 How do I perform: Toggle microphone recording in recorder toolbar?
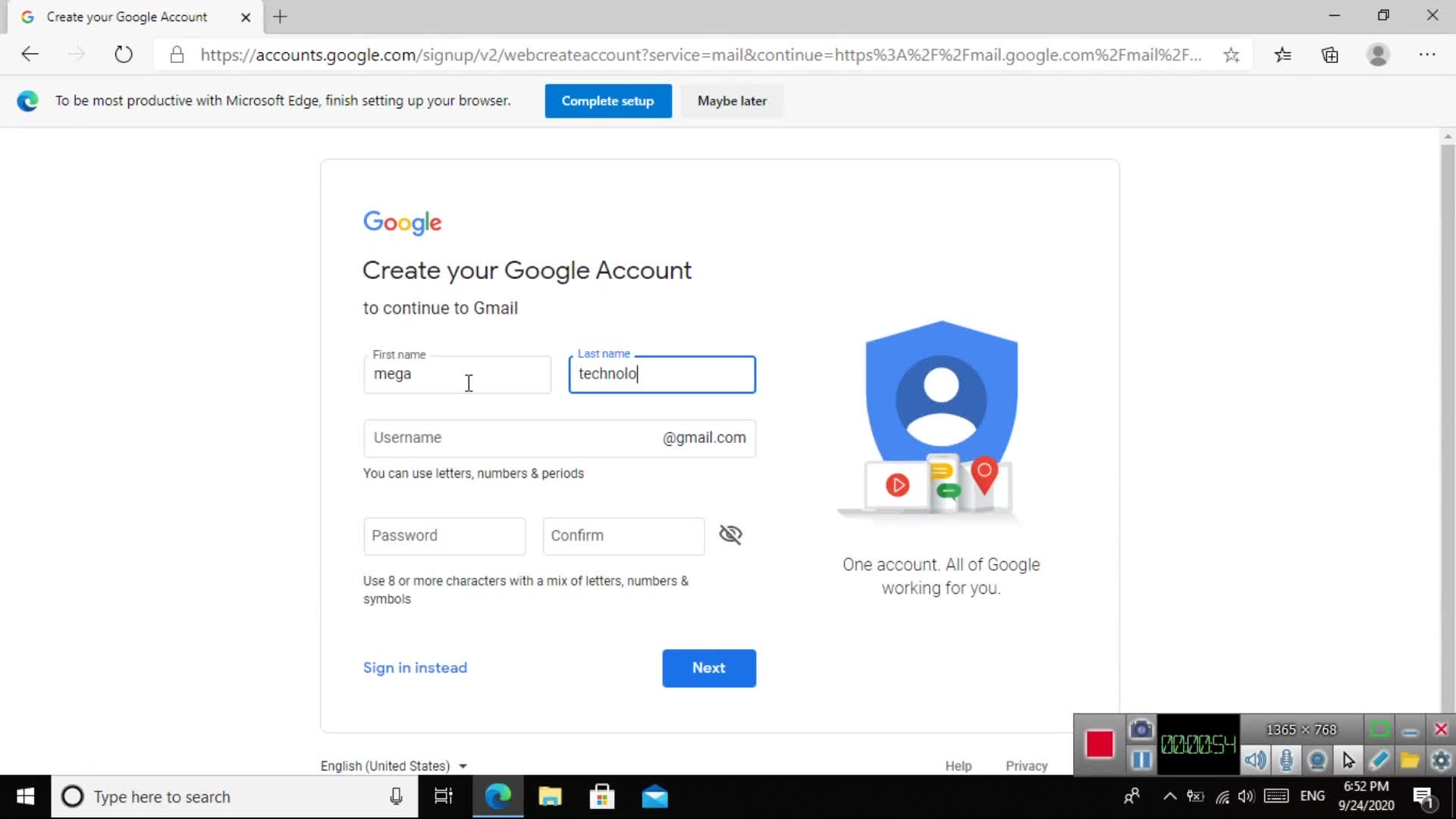pyautogui.click(x=1286, y=760)
